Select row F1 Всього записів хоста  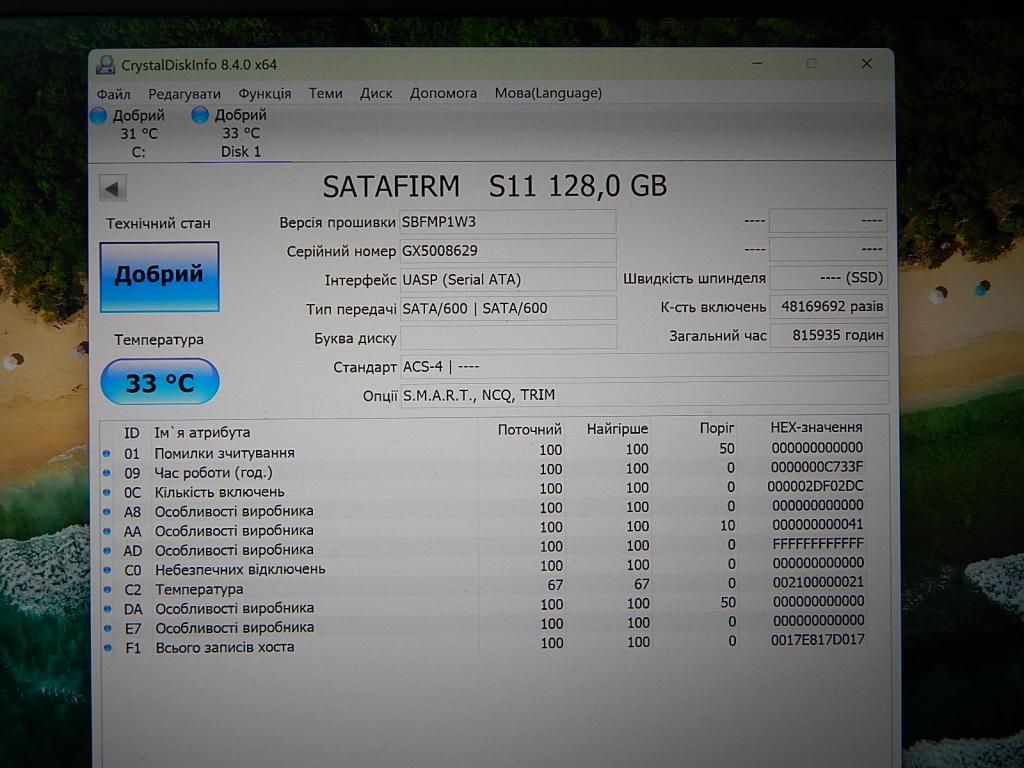click(x=484, y=645)
